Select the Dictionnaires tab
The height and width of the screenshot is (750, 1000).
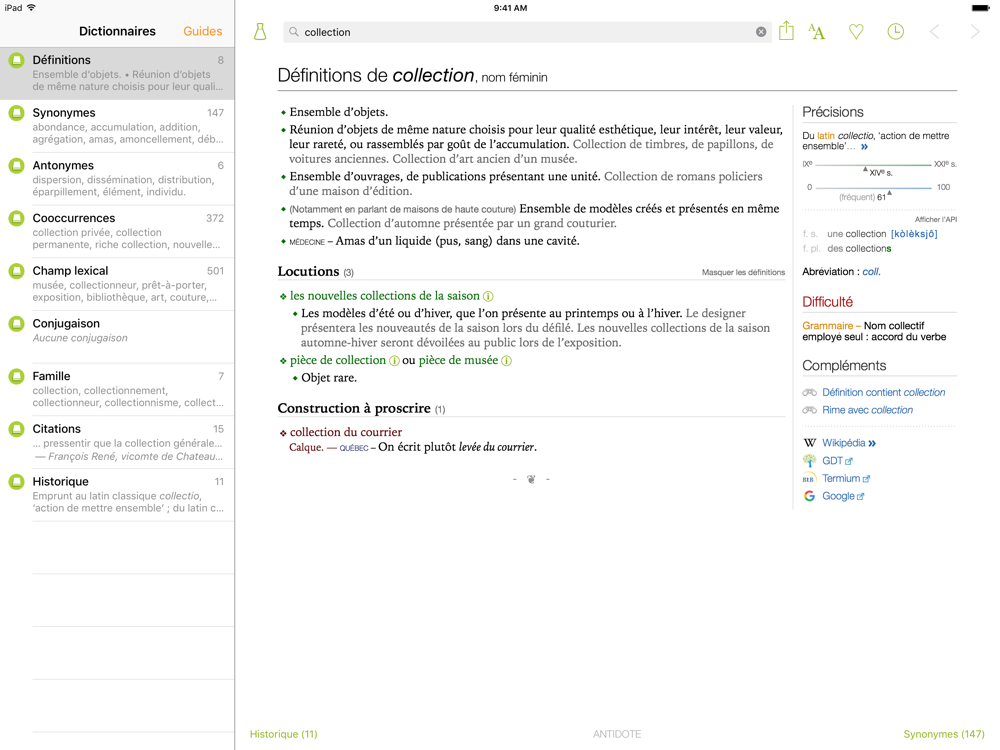pyautogui.click(x=117, y=31)
